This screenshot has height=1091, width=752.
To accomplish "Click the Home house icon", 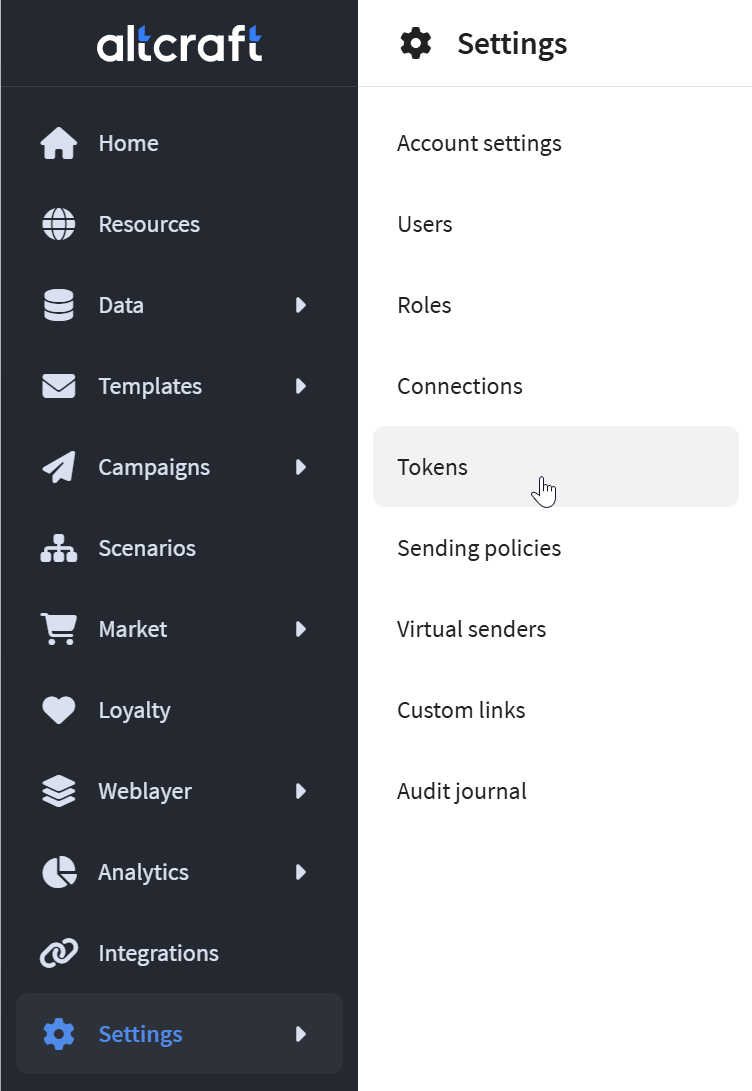I will pos(58,143).
